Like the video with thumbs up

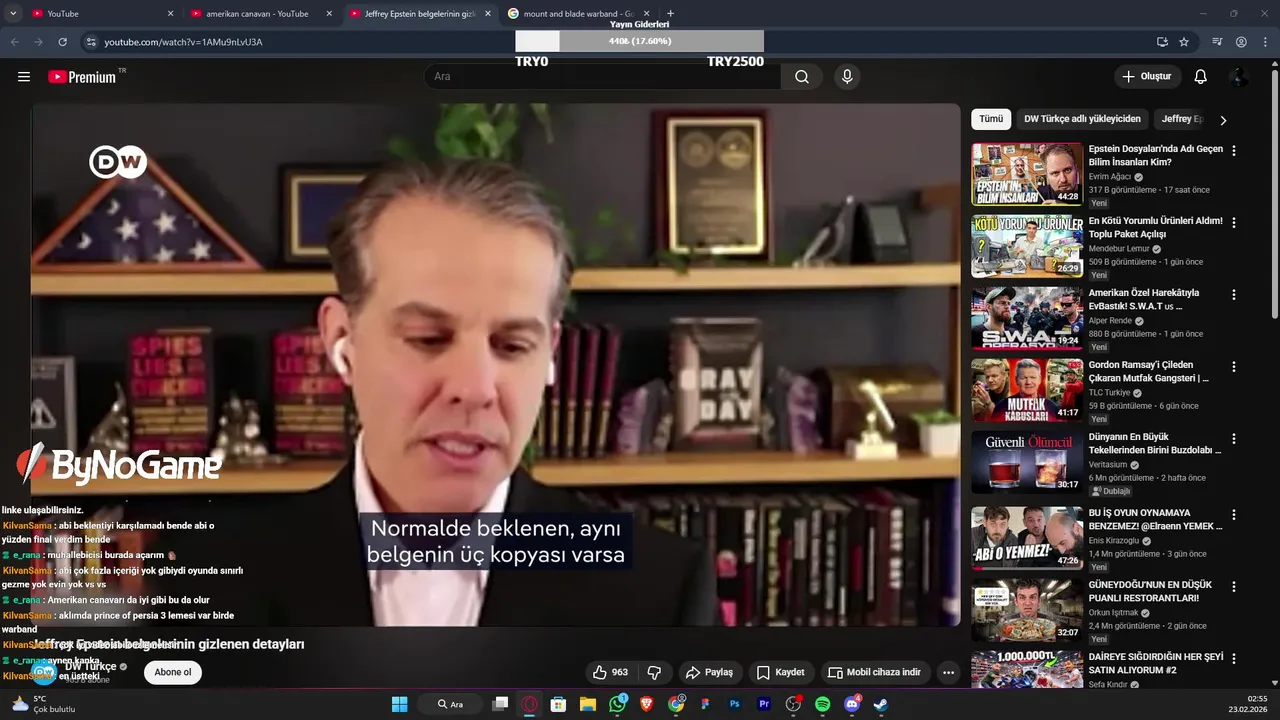coord(610,673)
